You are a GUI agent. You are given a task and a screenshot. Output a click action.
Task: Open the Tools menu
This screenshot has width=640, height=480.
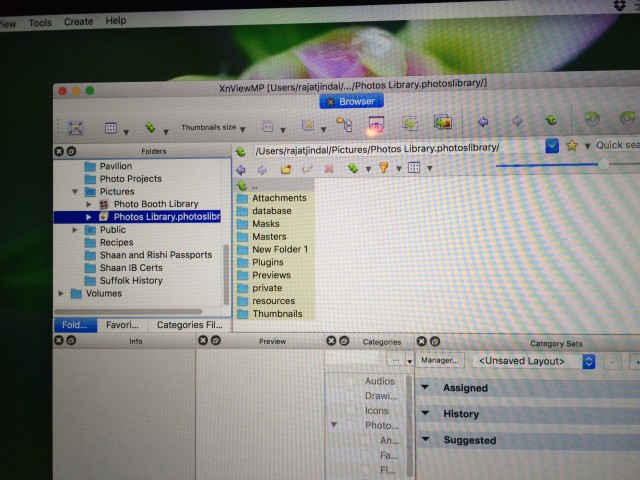coord(40,23)
